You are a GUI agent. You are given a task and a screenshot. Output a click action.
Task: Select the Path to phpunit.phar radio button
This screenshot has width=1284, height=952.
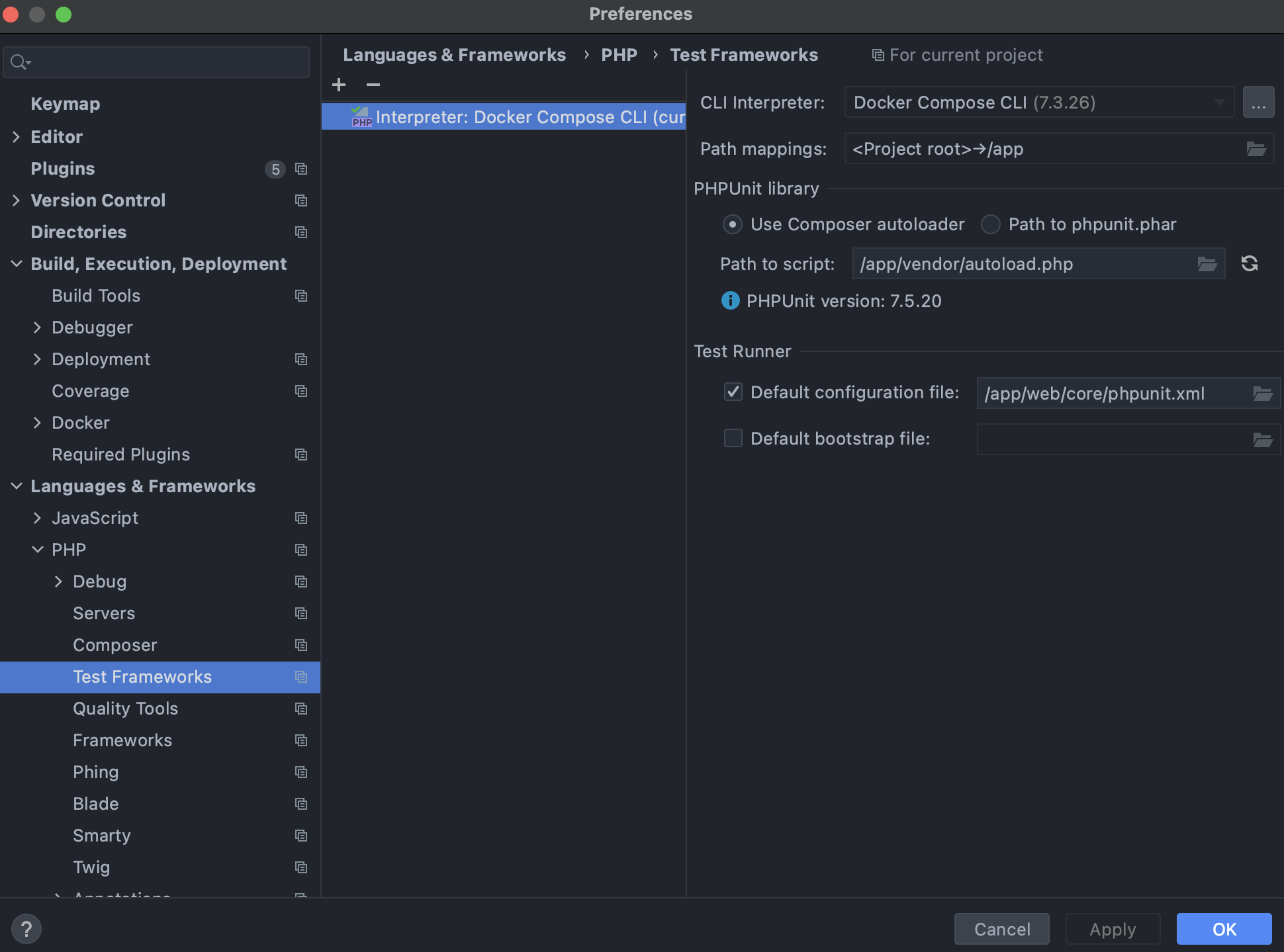pyautogui.click(x=990, y=224)
